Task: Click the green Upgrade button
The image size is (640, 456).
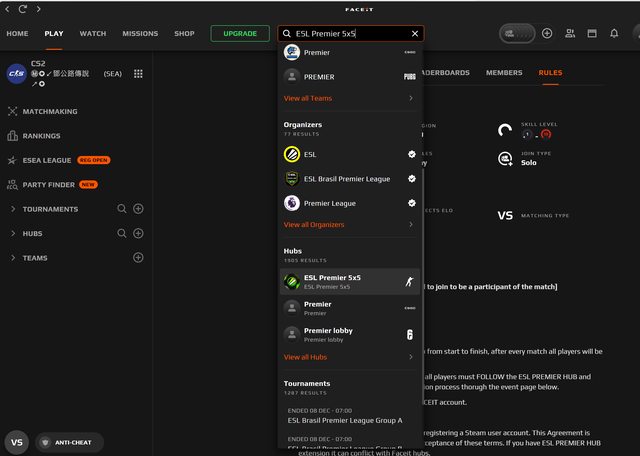Action: coord(240,33)
